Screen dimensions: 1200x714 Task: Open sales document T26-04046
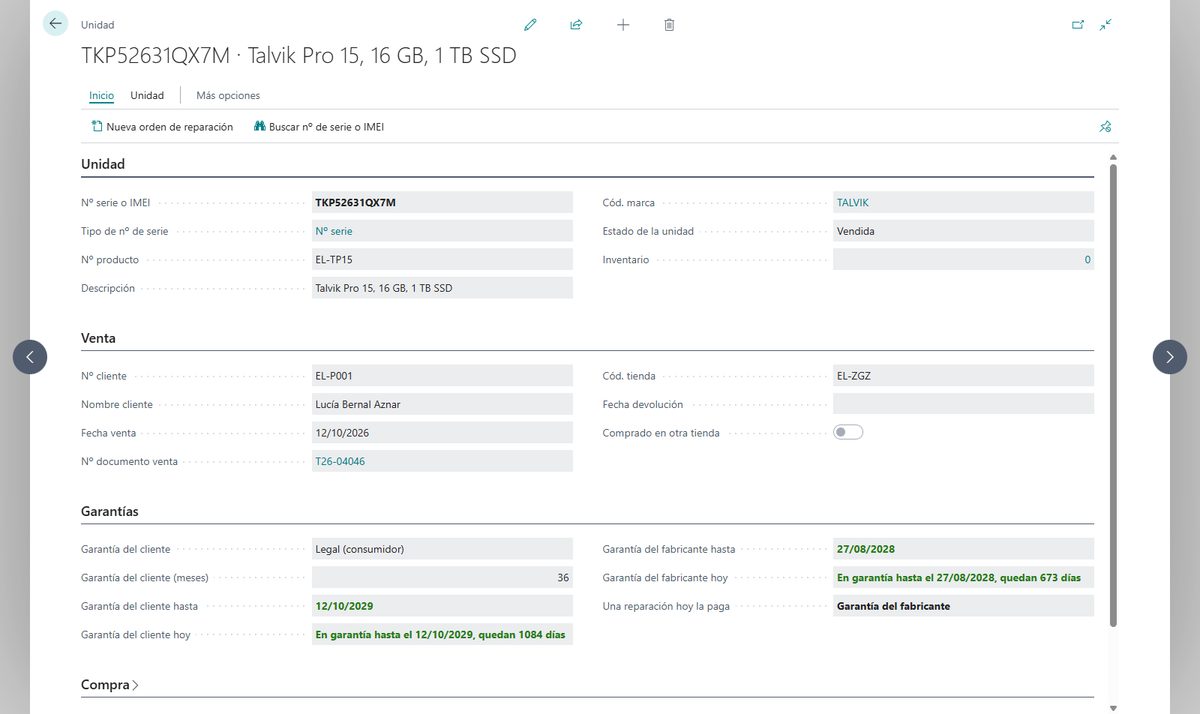tap(340, 461)
